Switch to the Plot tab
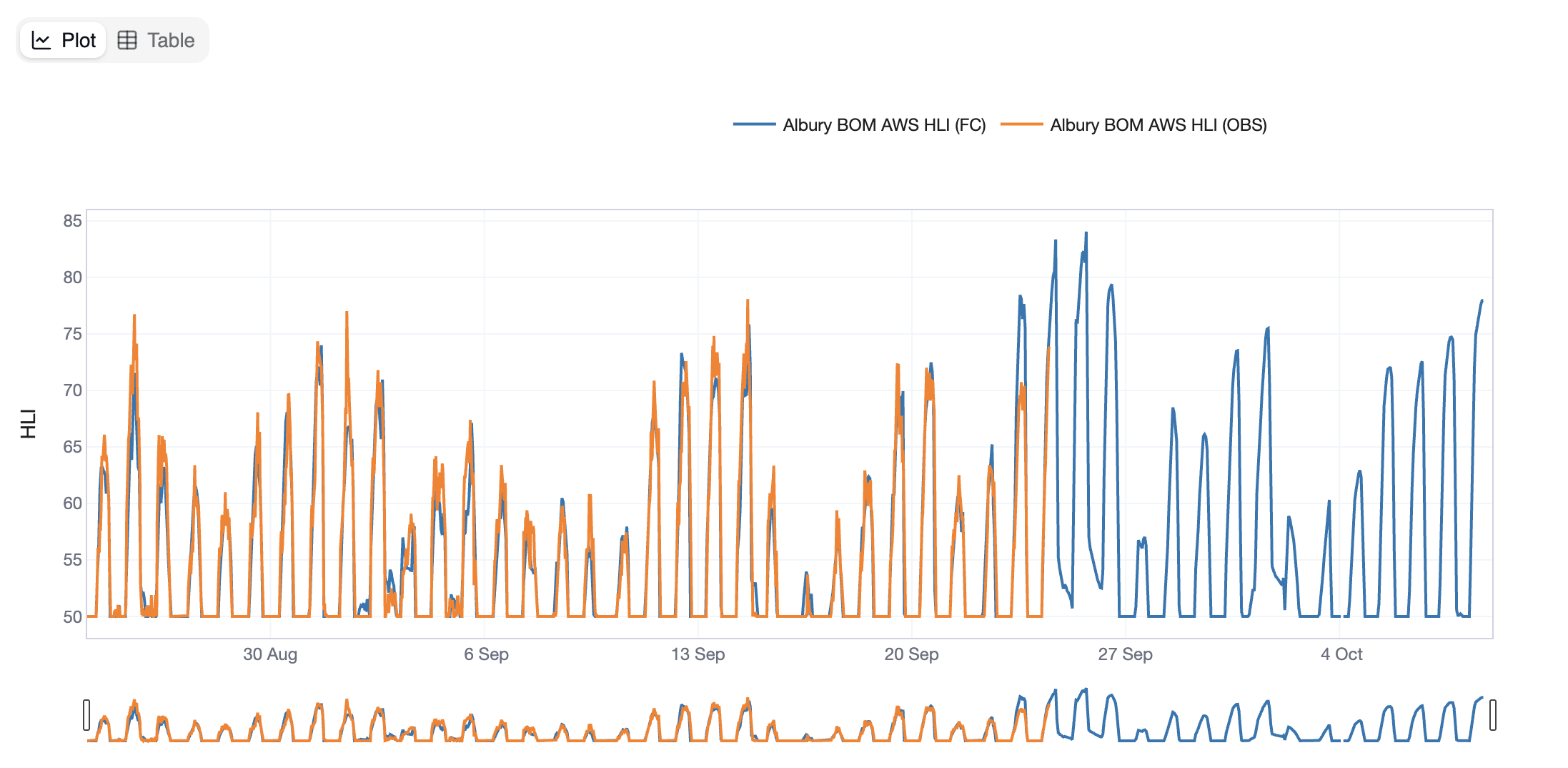Image resolution: width=1568 pixels, height=768 pixels. [x=63, y=40]
